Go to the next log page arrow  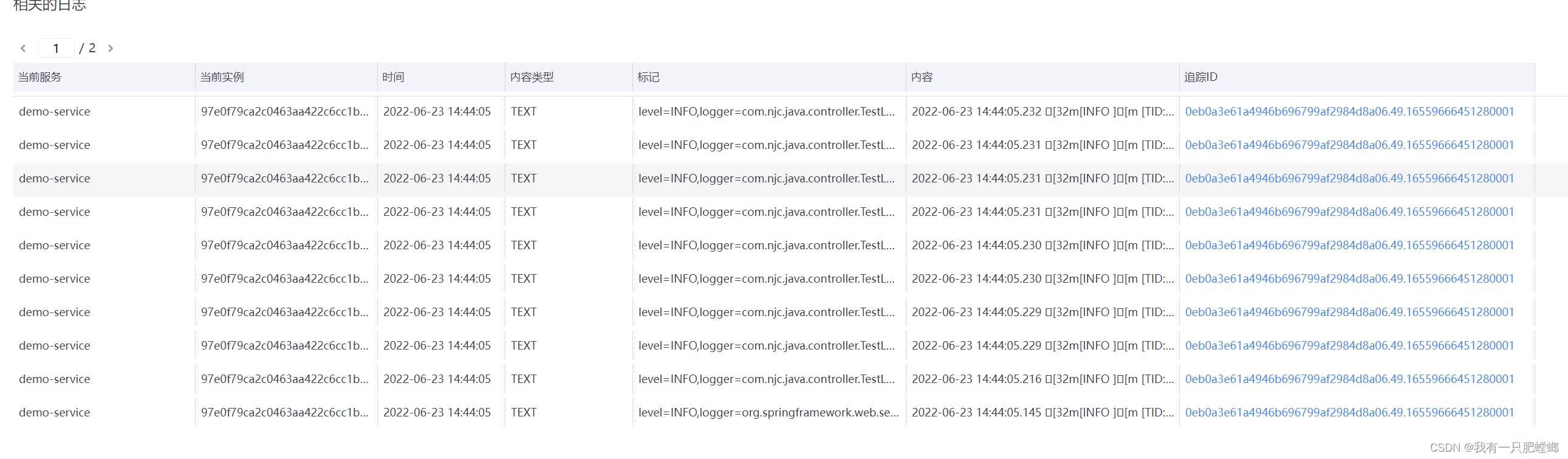click(110, 48)
